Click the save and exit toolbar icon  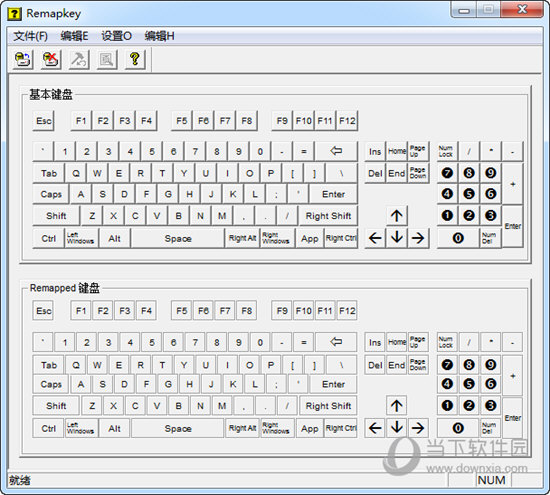point(23,59)
